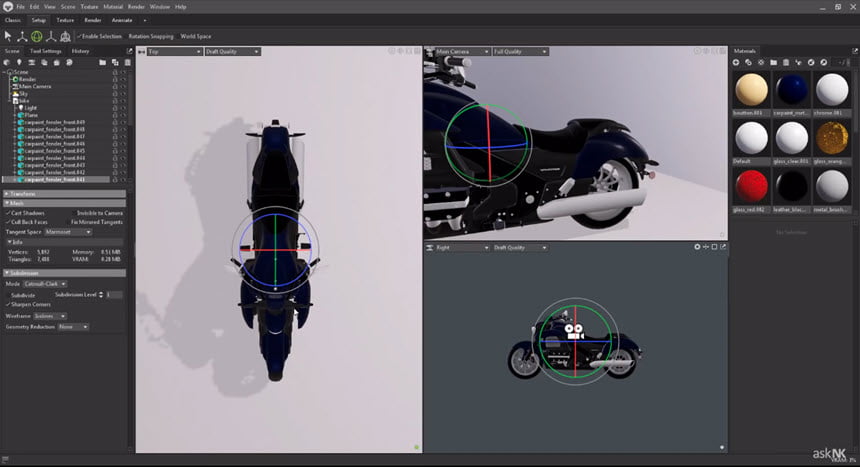This screenshot has height=467, width=860.
Task: Expand the Transform section
Action: (x=65, y=194)
